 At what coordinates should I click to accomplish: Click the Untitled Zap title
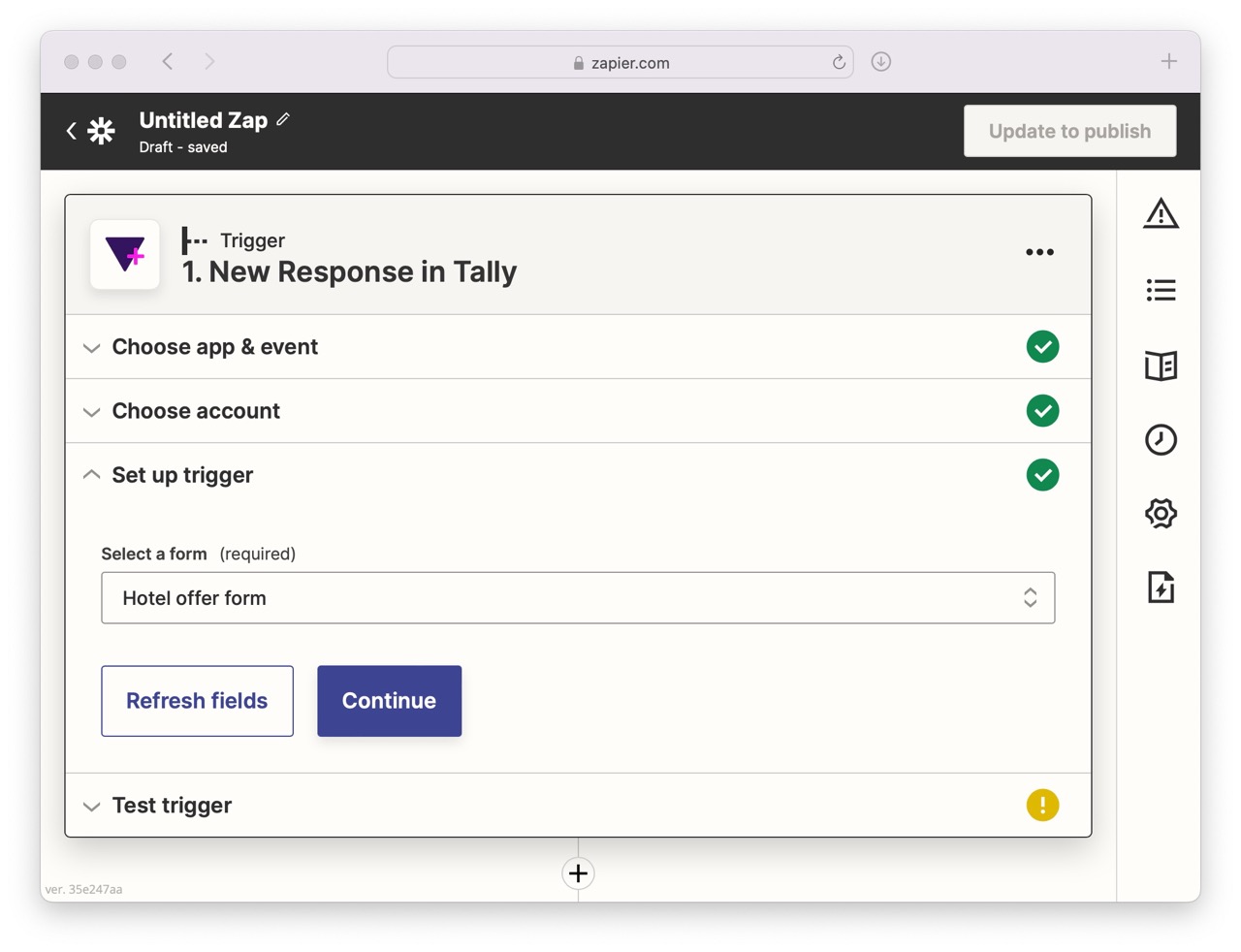click(204, 120)
